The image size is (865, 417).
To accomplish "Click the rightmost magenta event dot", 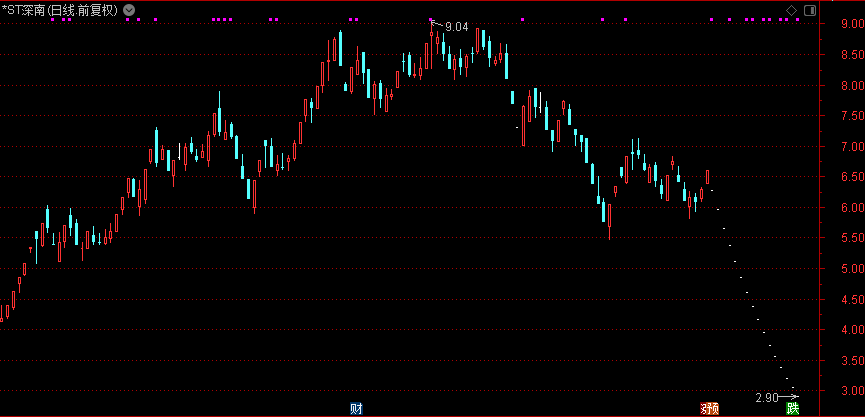I will coord(797,20).
